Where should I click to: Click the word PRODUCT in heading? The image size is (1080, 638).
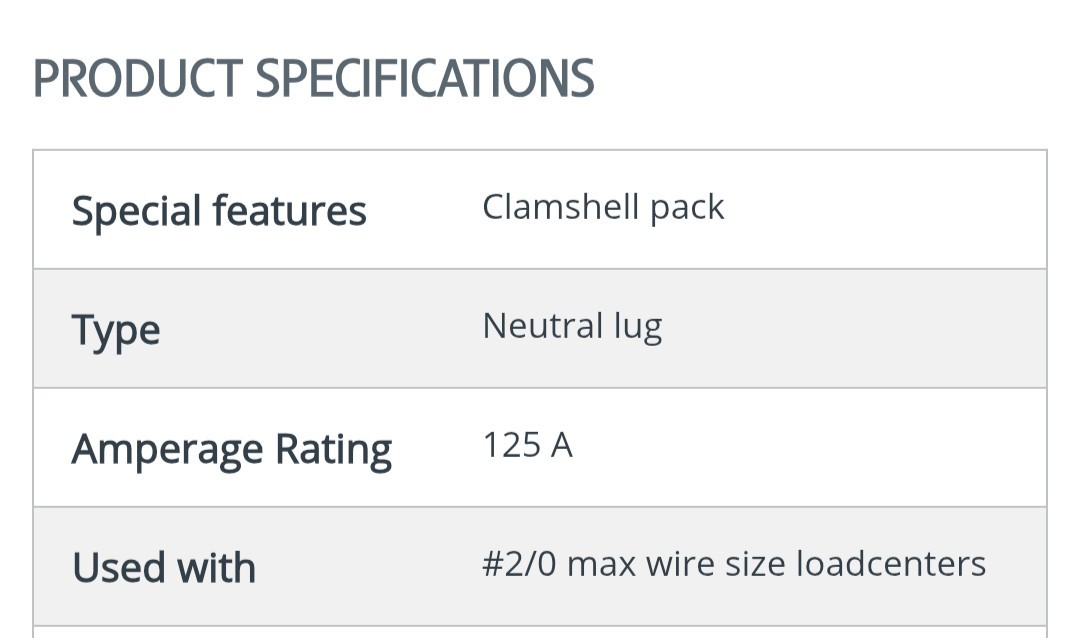coord(138,79)
